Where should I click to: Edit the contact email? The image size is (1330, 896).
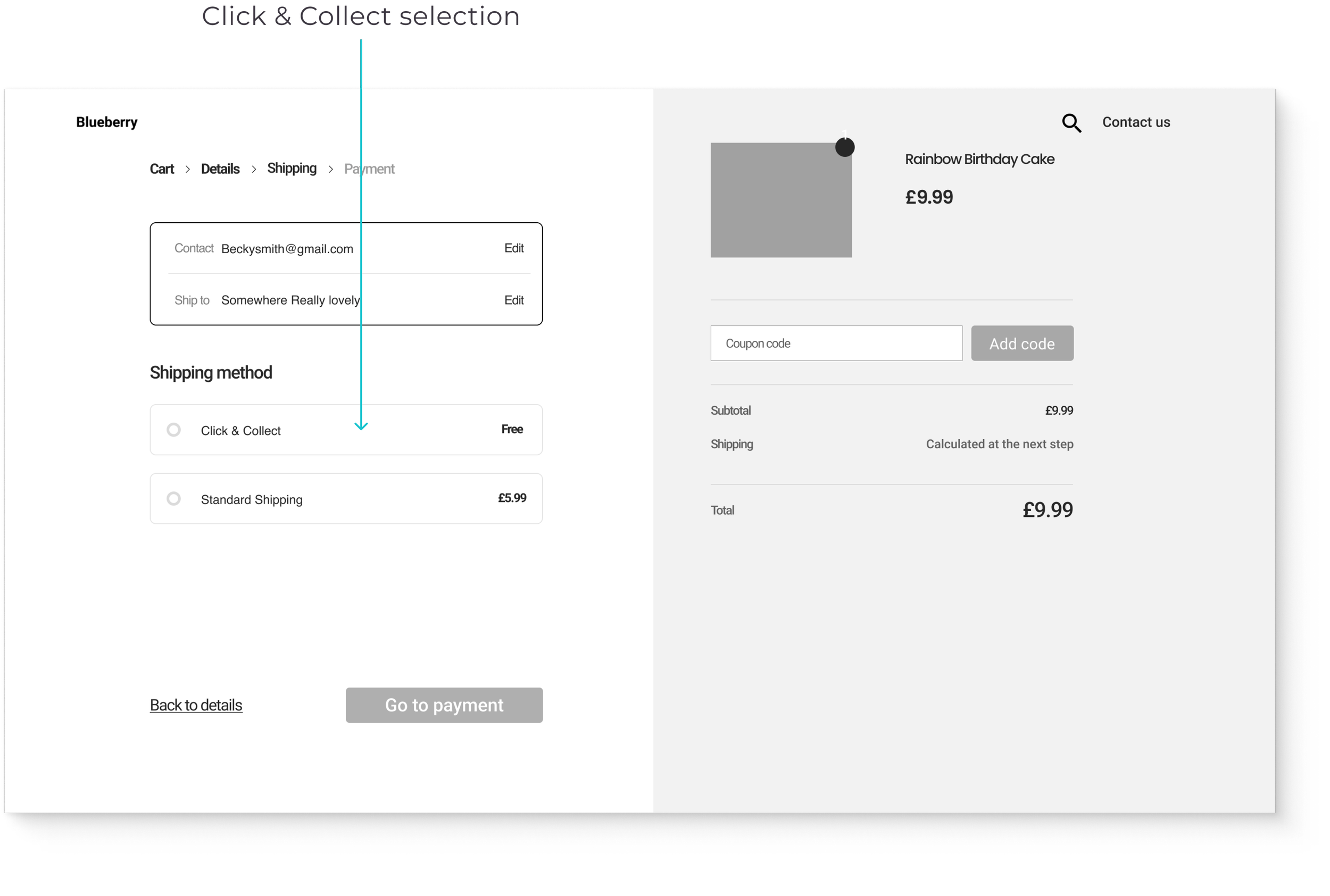[x=513, y=248]
